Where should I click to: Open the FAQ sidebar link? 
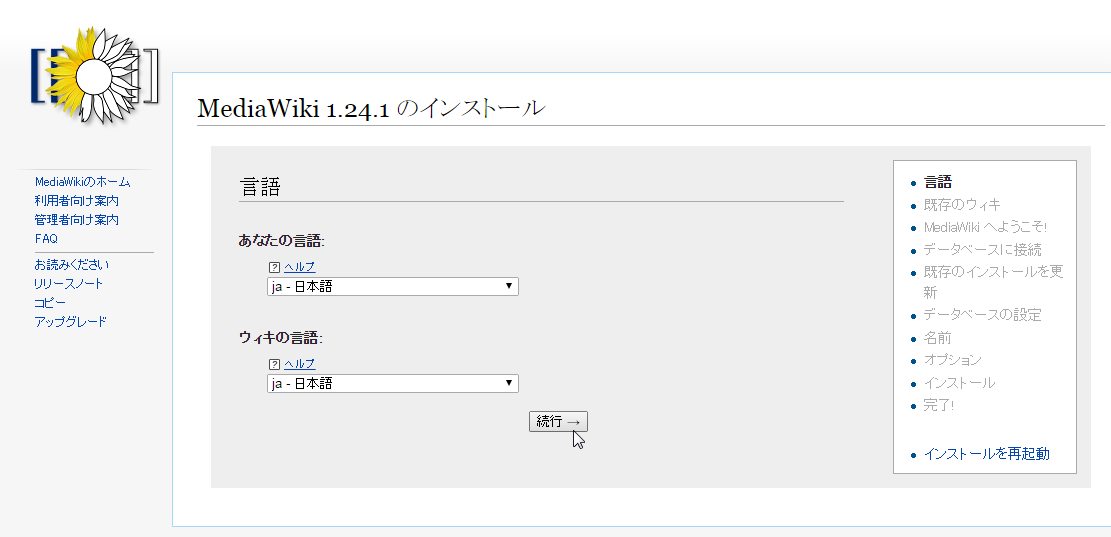pyautogui.click(x=46, y=239)
